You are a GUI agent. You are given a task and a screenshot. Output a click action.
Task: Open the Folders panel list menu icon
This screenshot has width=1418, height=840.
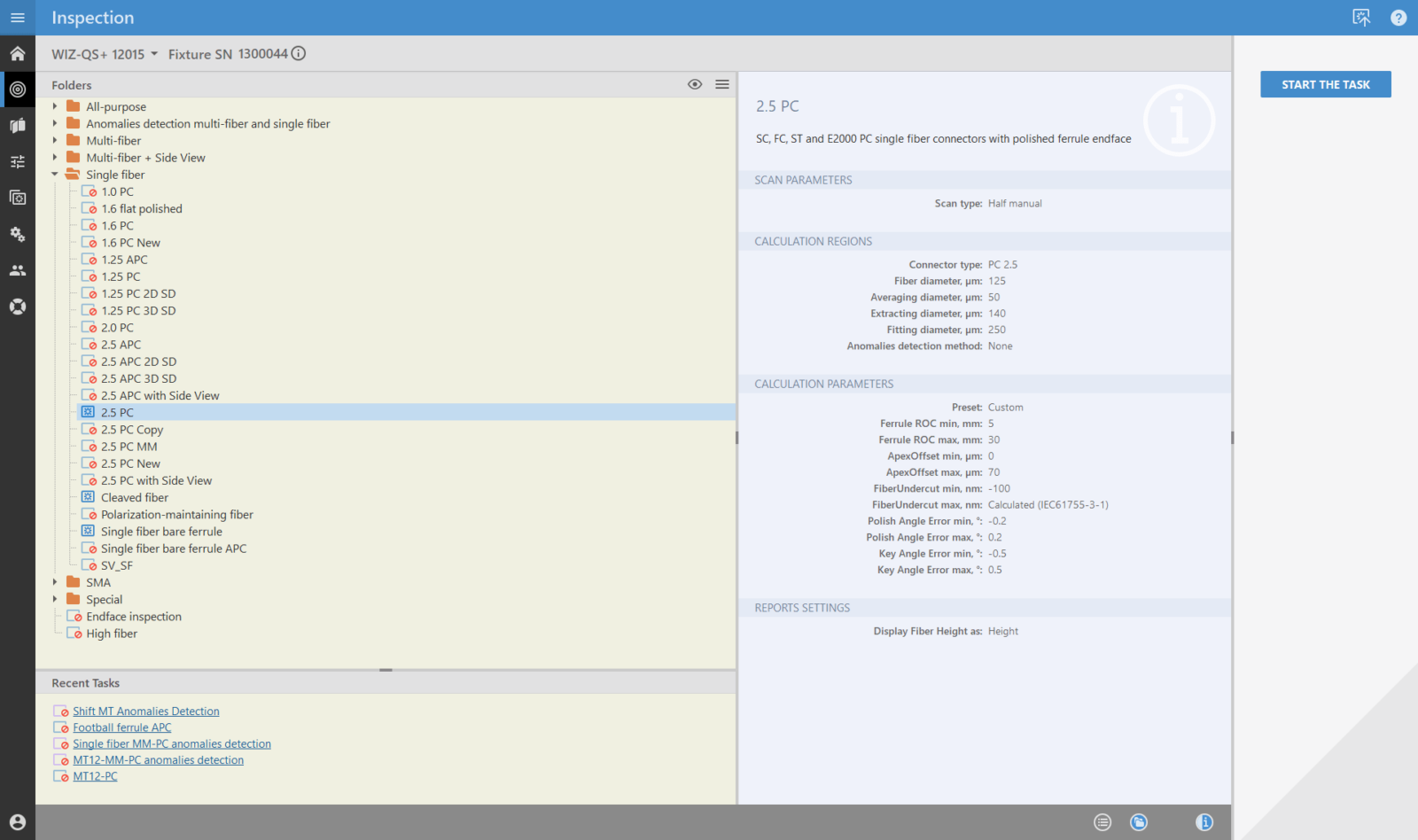(722, 84)
